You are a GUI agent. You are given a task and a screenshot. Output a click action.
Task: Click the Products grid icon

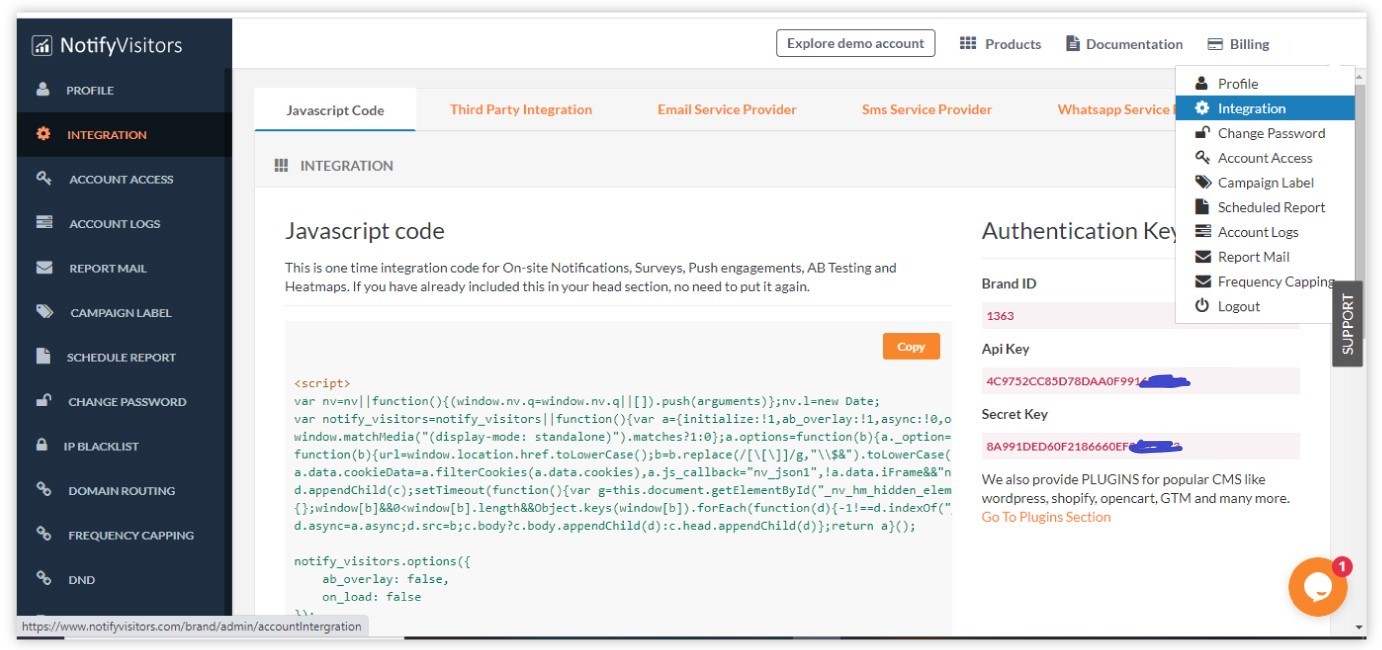(x=967, y=44)
